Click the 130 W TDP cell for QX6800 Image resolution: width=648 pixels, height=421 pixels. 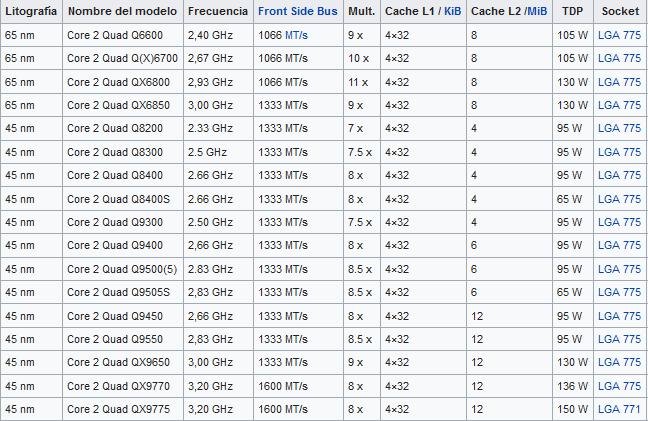573,82
